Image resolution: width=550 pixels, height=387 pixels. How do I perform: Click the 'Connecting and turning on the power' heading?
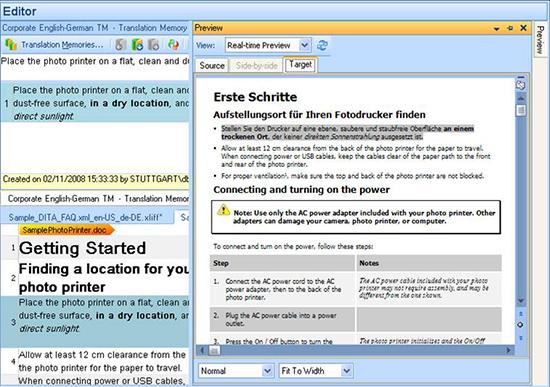pyautogui.click(x=301, y=189)
